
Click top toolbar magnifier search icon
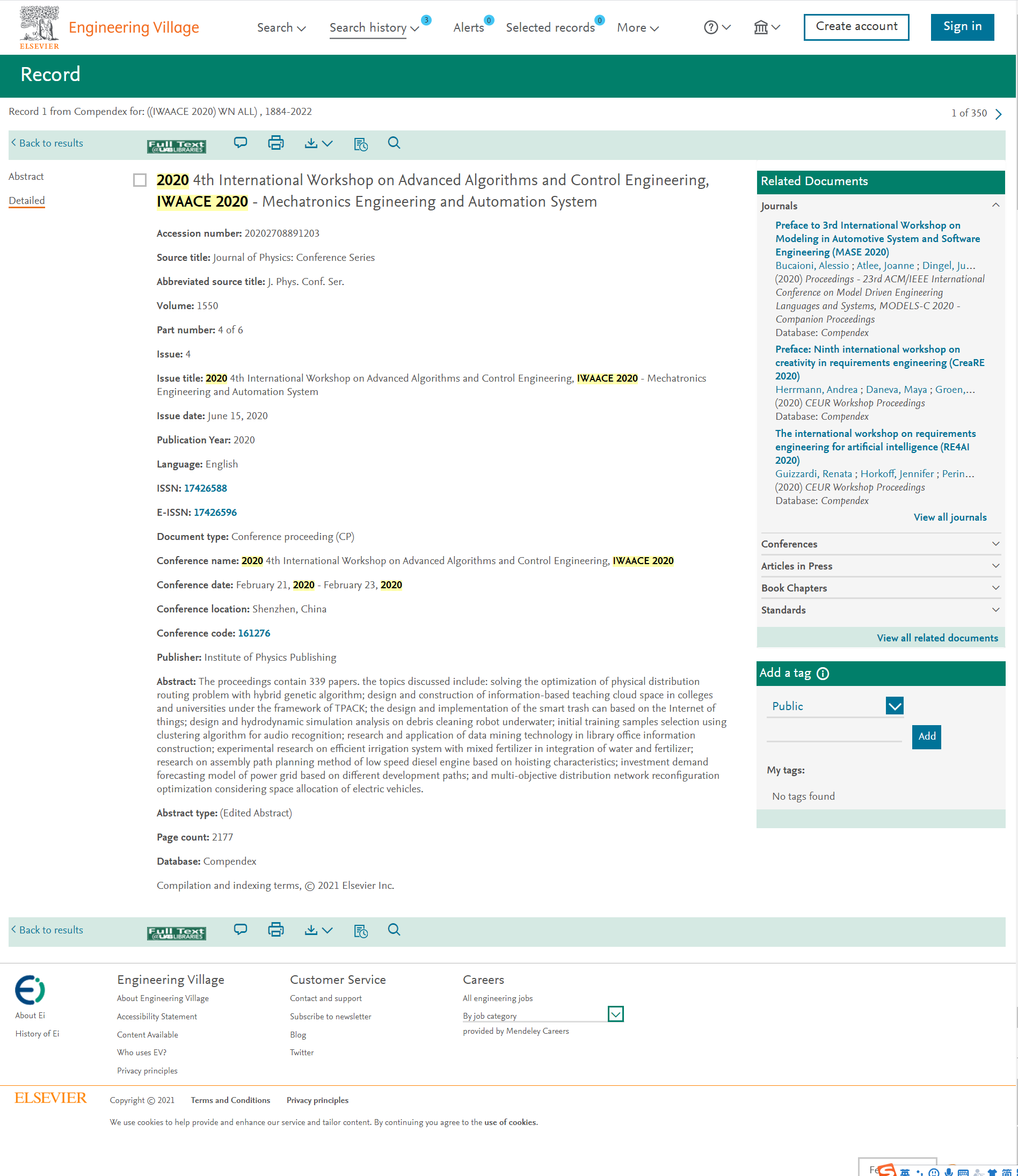tap(394, 143)
